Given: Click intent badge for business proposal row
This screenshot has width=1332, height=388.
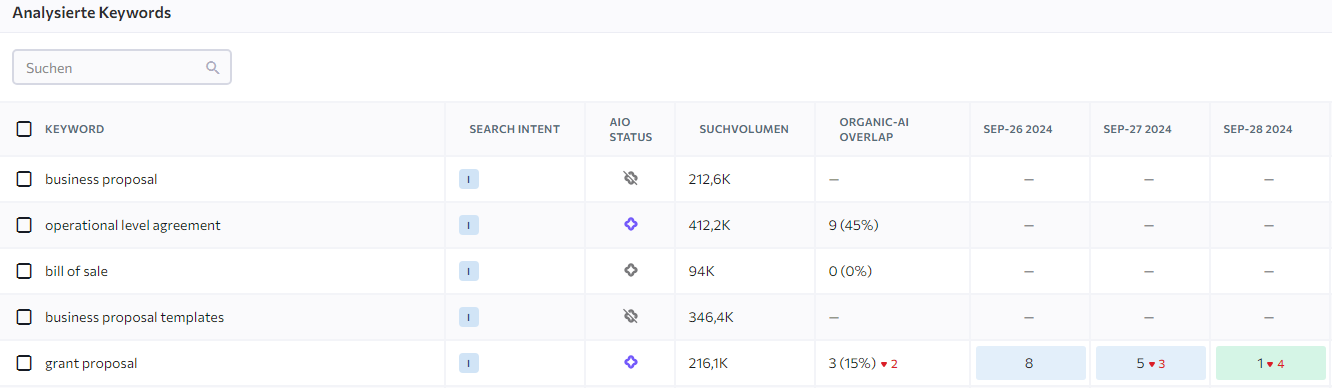Looking at the screenshot, I should tap(469, 180).
